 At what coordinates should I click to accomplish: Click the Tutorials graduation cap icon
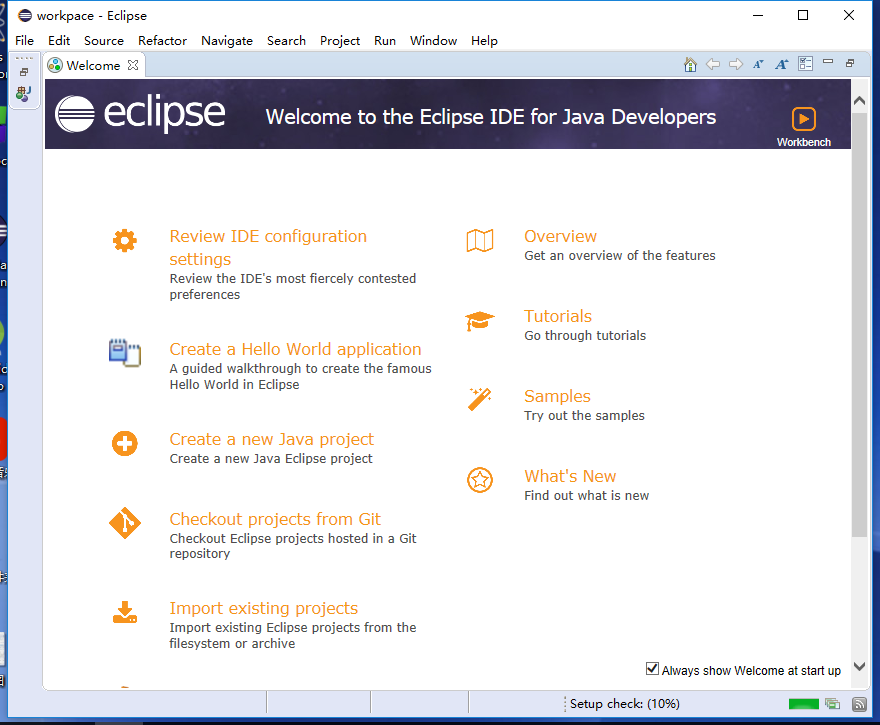click(480, 321)
